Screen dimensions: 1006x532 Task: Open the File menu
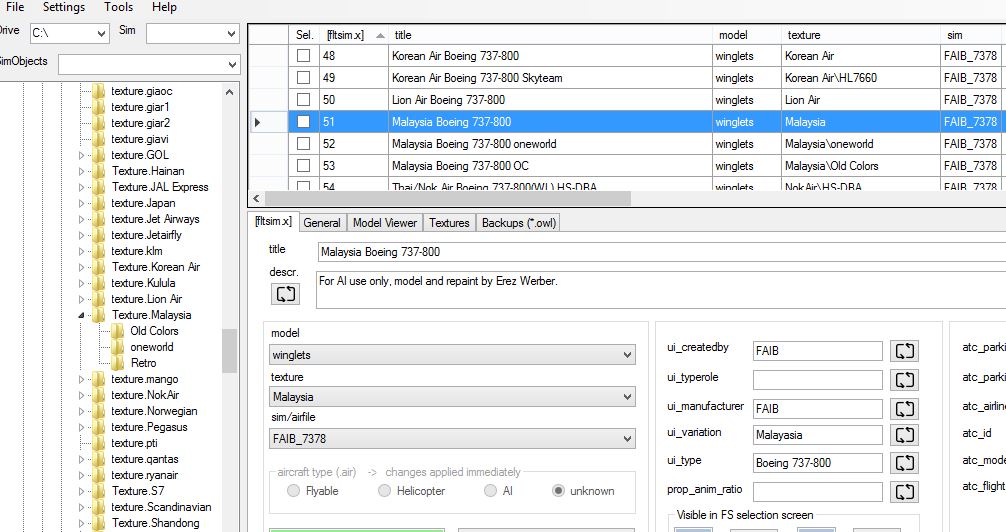click(15, 7)
